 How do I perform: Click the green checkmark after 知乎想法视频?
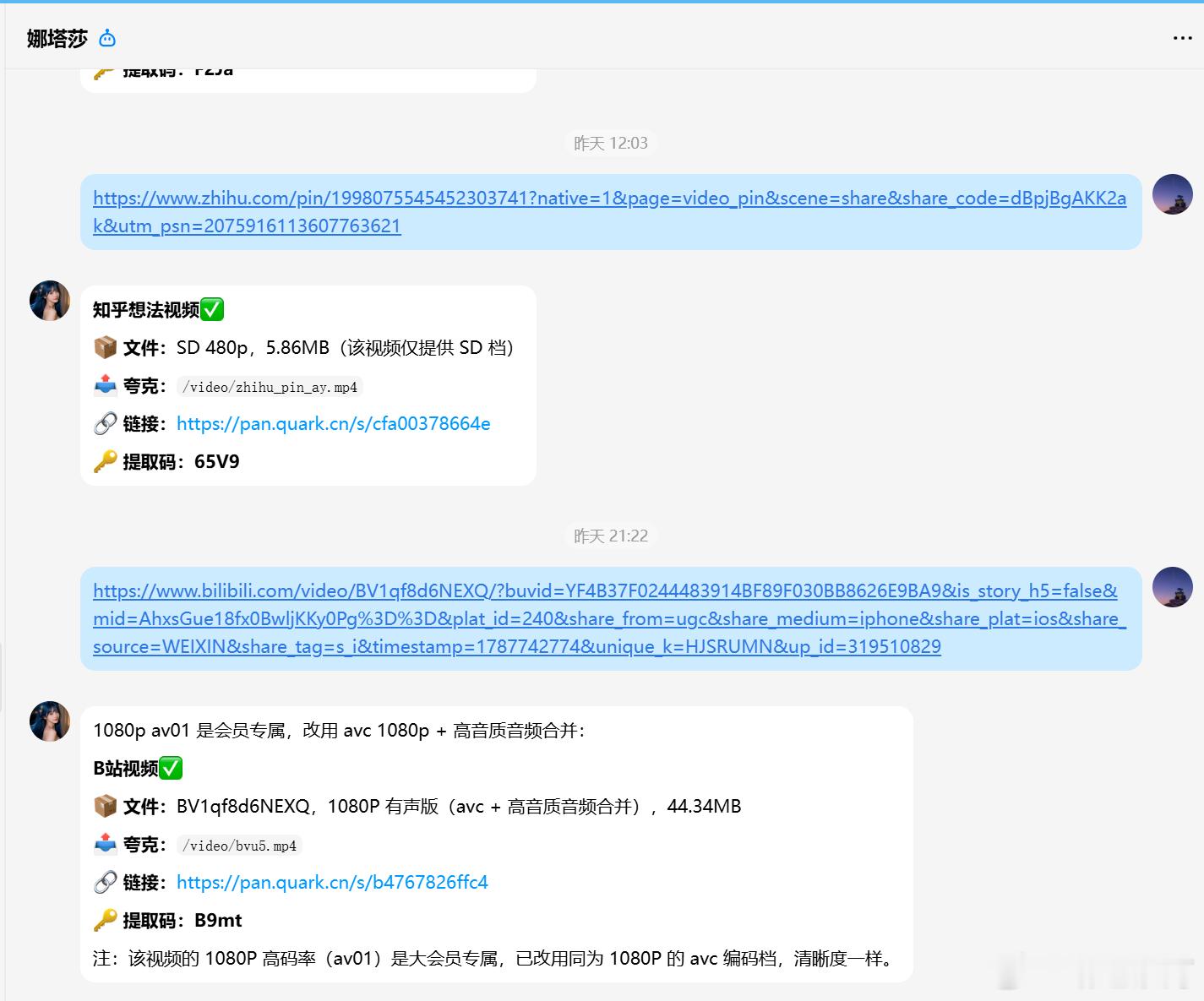212,310
